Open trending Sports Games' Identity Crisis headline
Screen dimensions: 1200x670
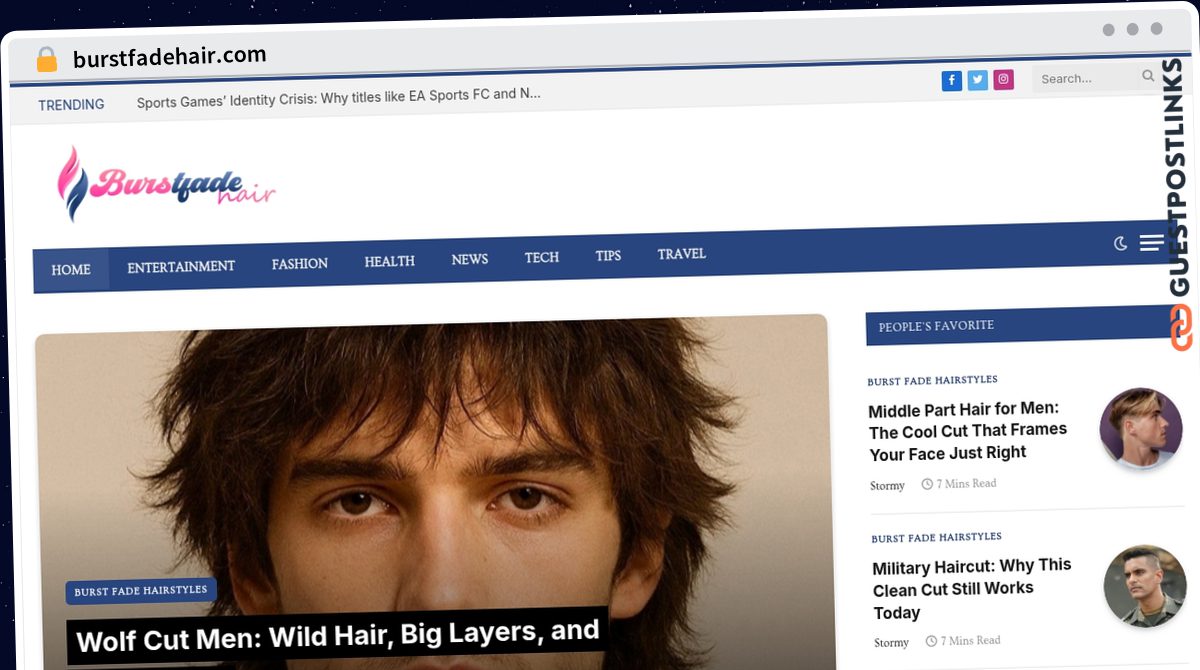pos(339,97)
